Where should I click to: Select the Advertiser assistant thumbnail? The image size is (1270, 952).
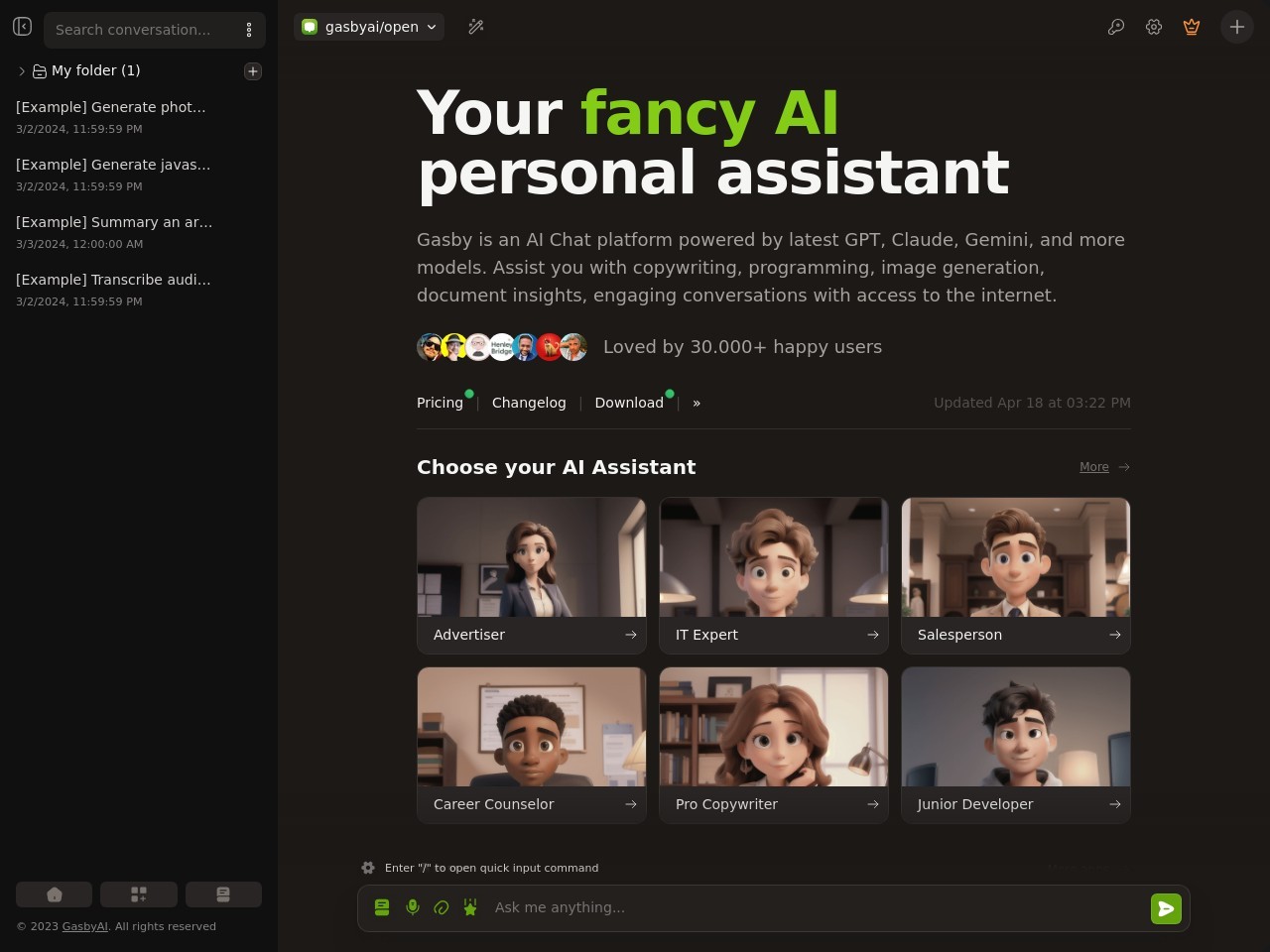tap(532, 557)
